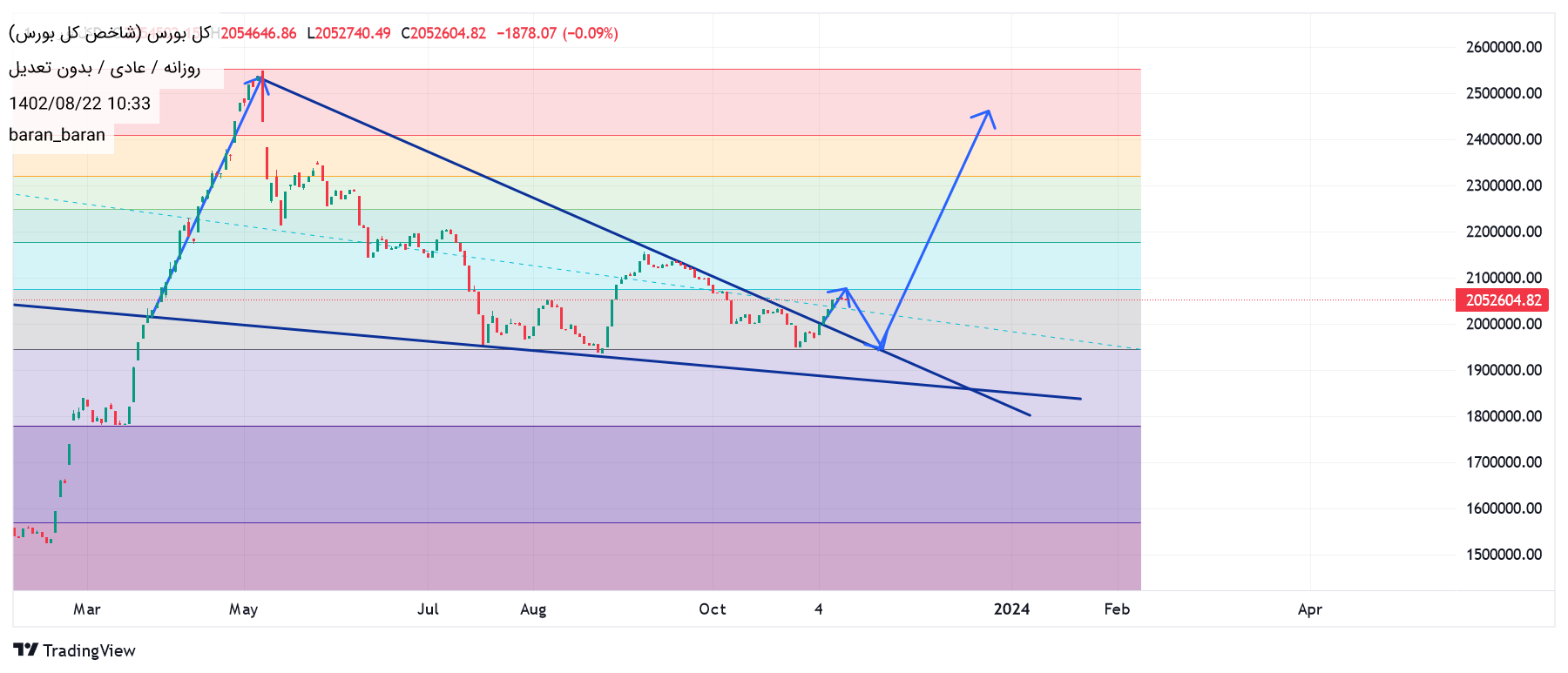
Task: Click the 2500000.00 price axis label
Action: pos(1504,93)
